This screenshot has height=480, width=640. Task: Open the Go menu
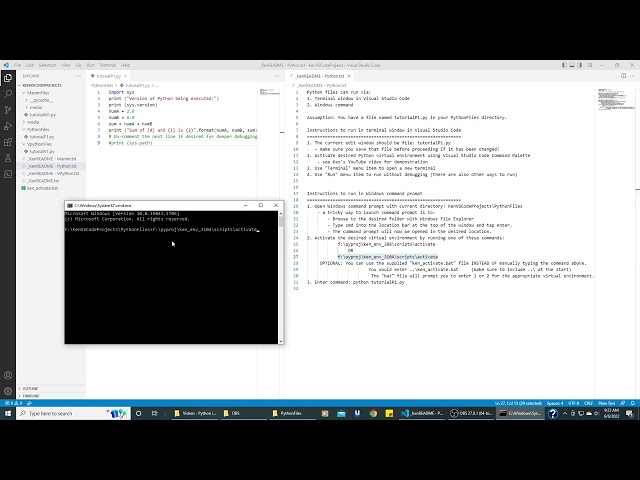point(78,65)
